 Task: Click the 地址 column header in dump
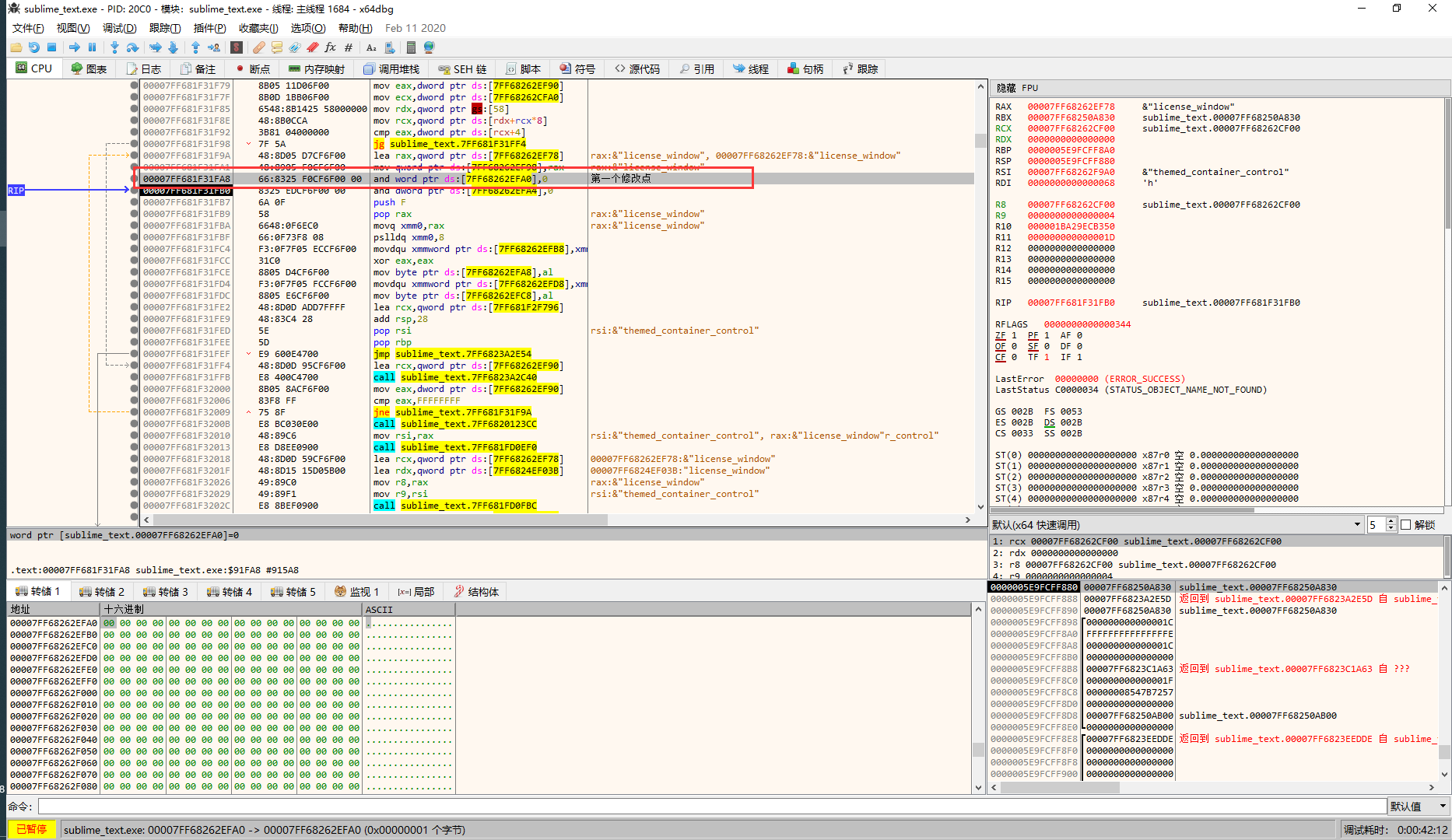pos(54,610)
